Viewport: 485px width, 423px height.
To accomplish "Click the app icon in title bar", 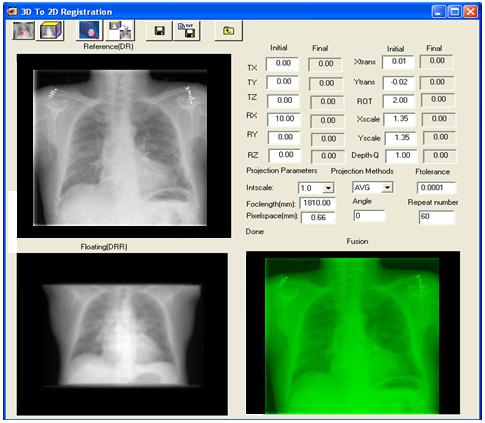I will click(12, 12).
